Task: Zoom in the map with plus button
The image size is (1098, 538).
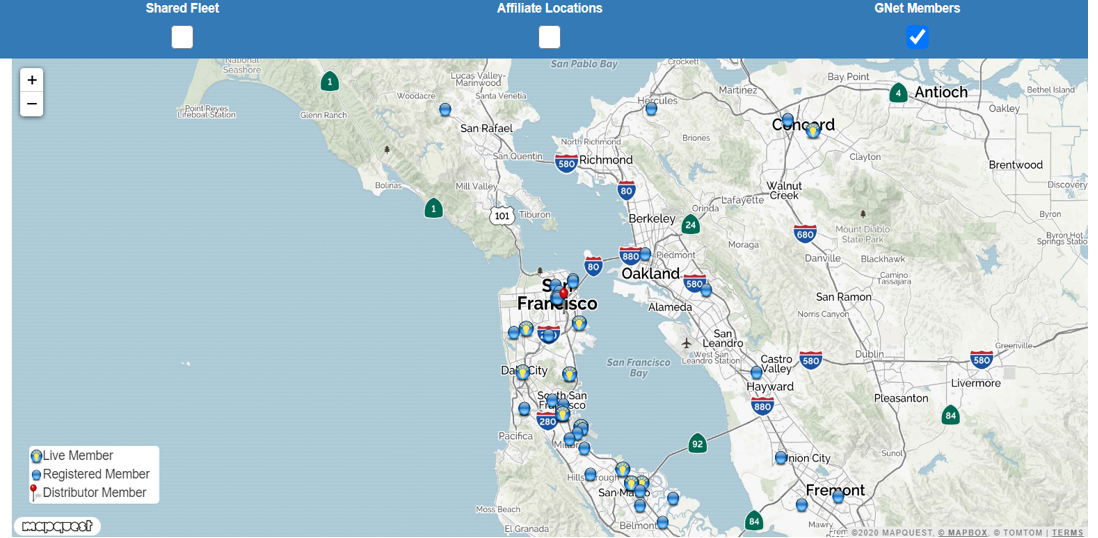Action: (32, 81)
